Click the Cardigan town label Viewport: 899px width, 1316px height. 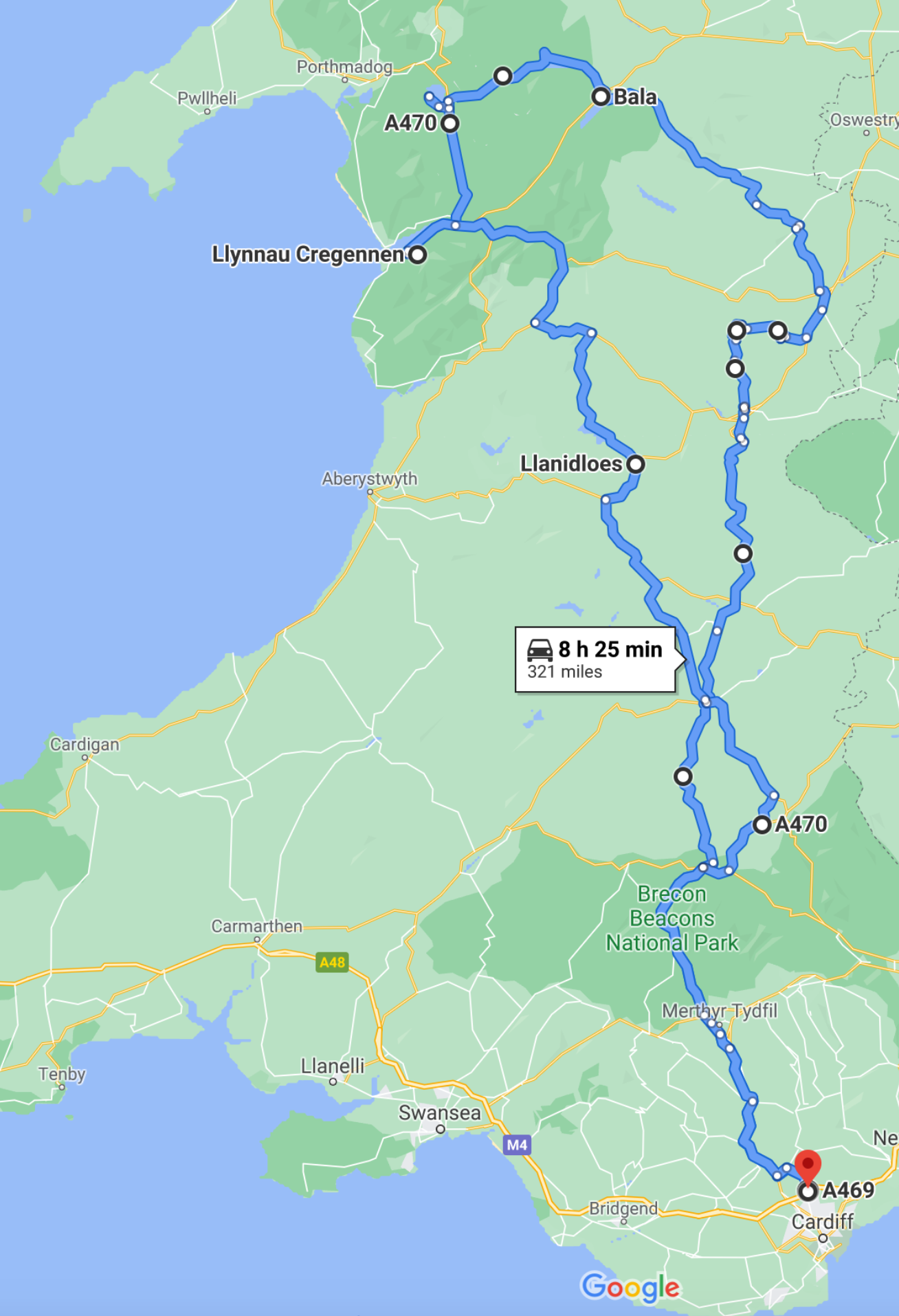pyautogui.click(x=85, y=745)
